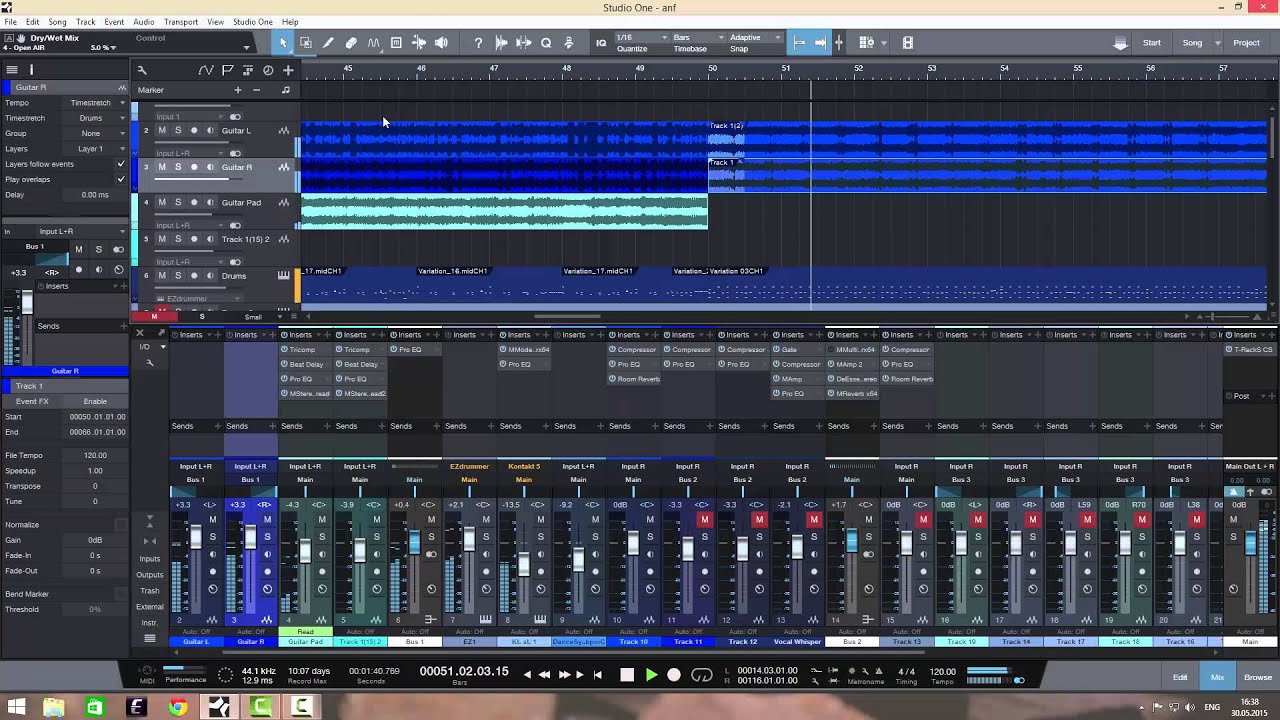Solo the Guitar R track
The image size is (1280, 720).
click(x=178, y=167)
